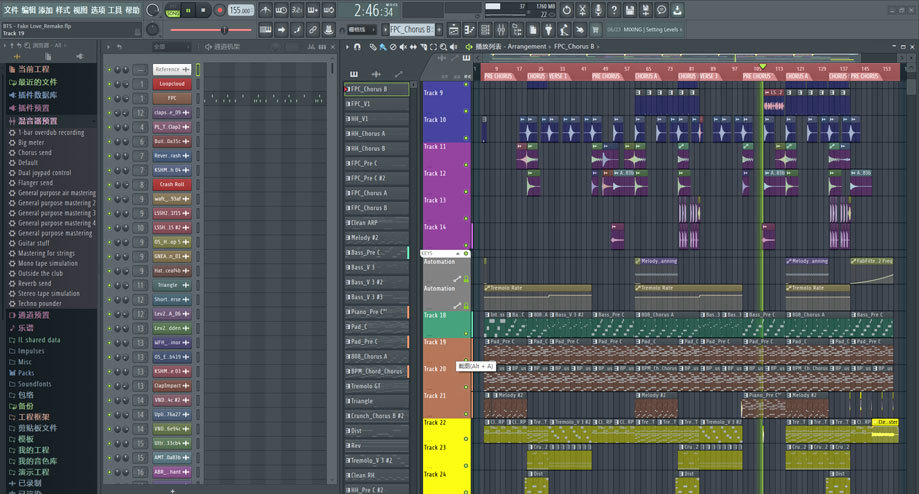
Task: Open the 添加 (Add) menu
Action: click(x=45, y=10)
